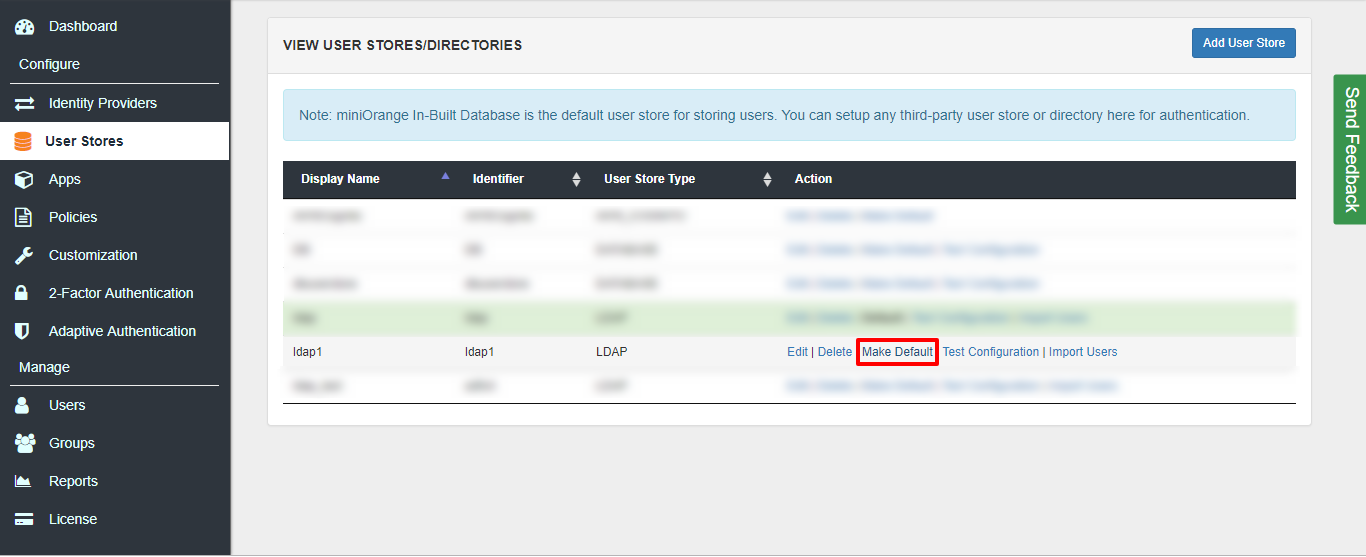Click Display Name column header
The height and width of the screenshot is (557, 1366).
[340, 180]
